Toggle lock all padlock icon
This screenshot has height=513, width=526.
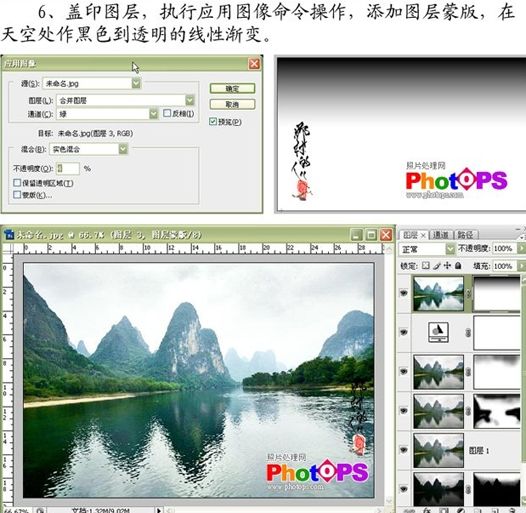pyautogui.click(x=458, y=266)
